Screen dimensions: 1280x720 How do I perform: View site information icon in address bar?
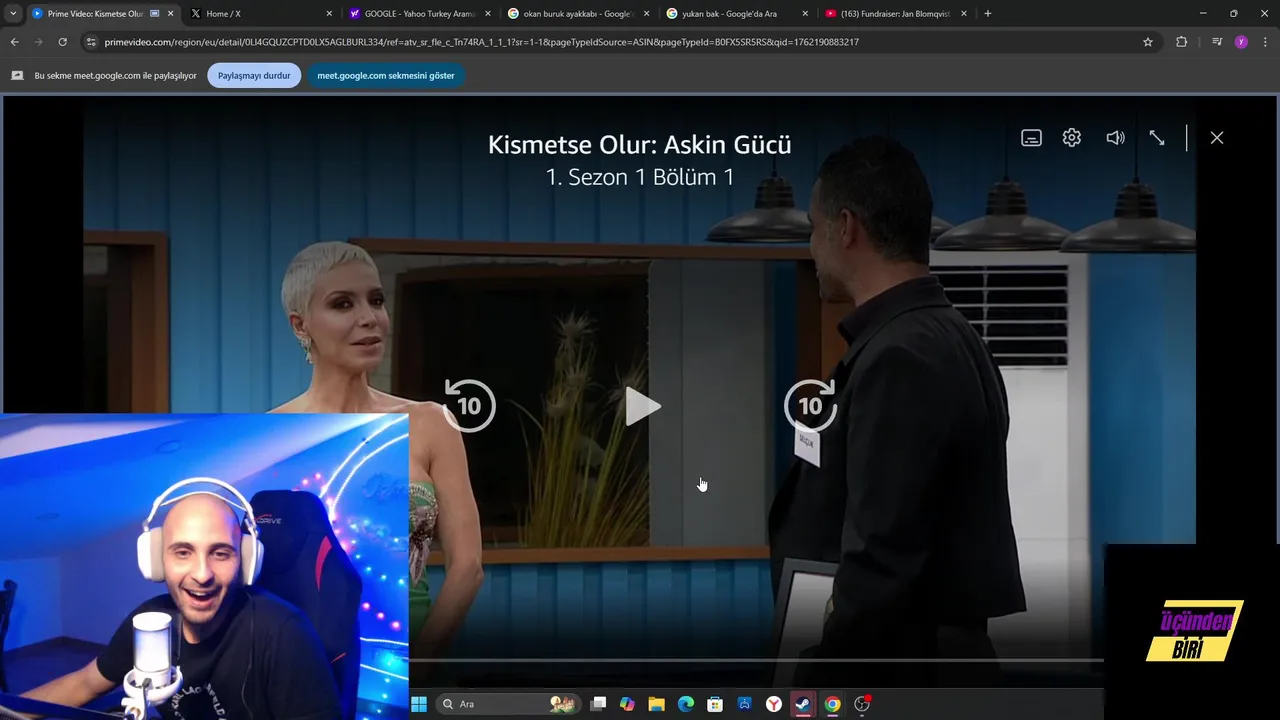91,42
